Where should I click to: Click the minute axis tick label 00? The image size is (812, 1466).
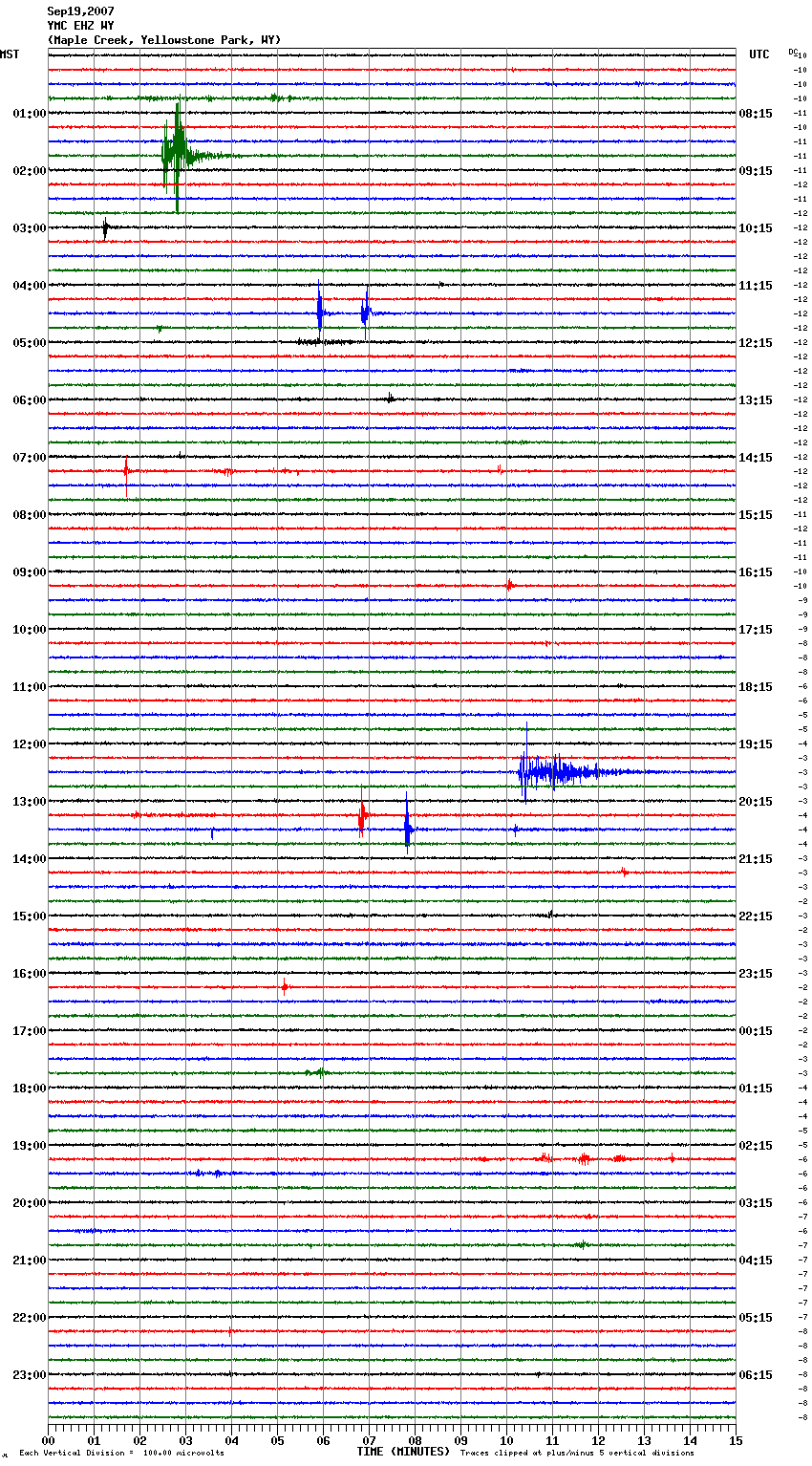[x=48, y=1441]
